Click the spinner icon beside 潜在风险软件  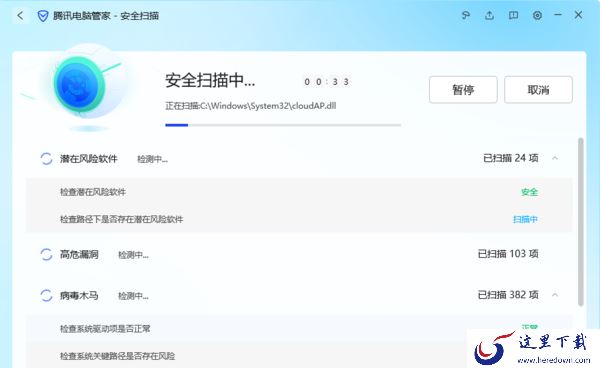pos(46,158)
